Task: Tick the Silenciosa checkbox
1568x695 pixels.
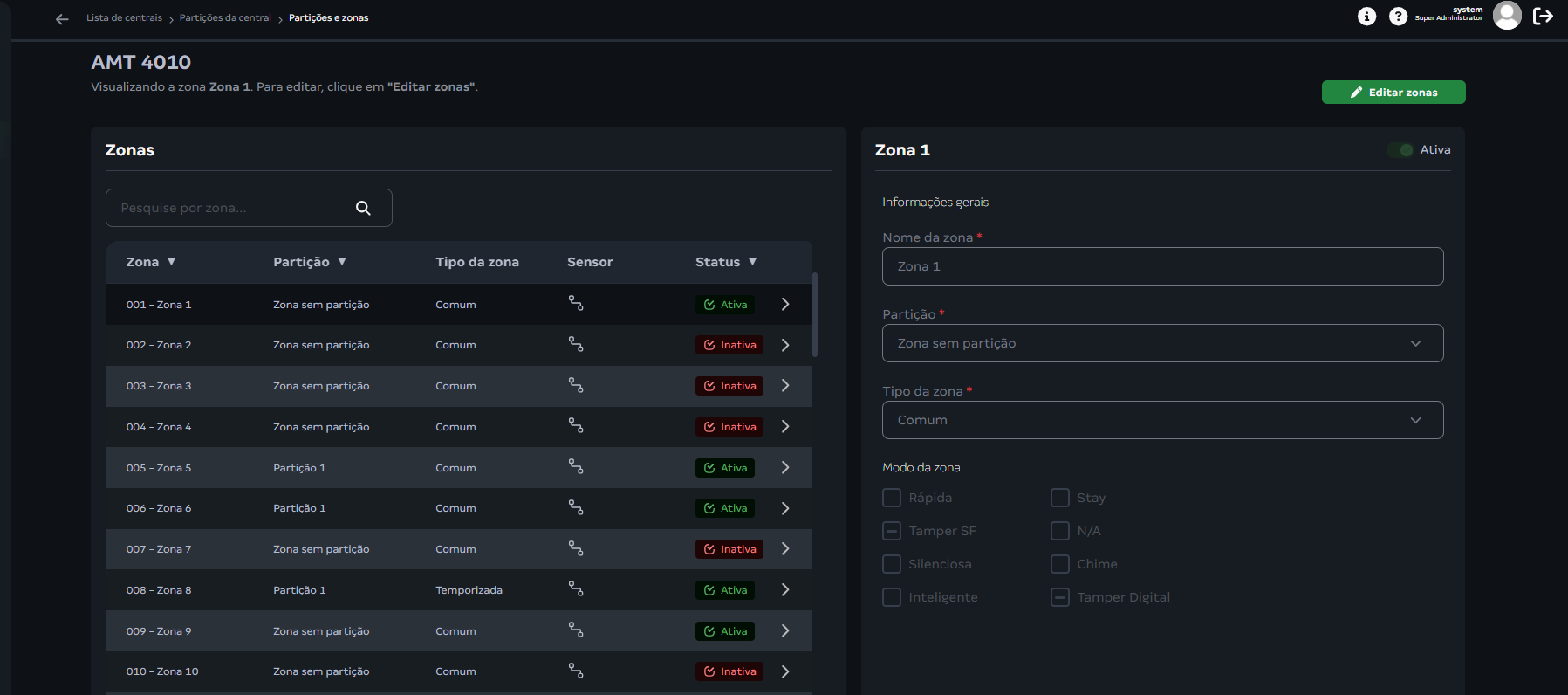Action: [x=892, y=564]
